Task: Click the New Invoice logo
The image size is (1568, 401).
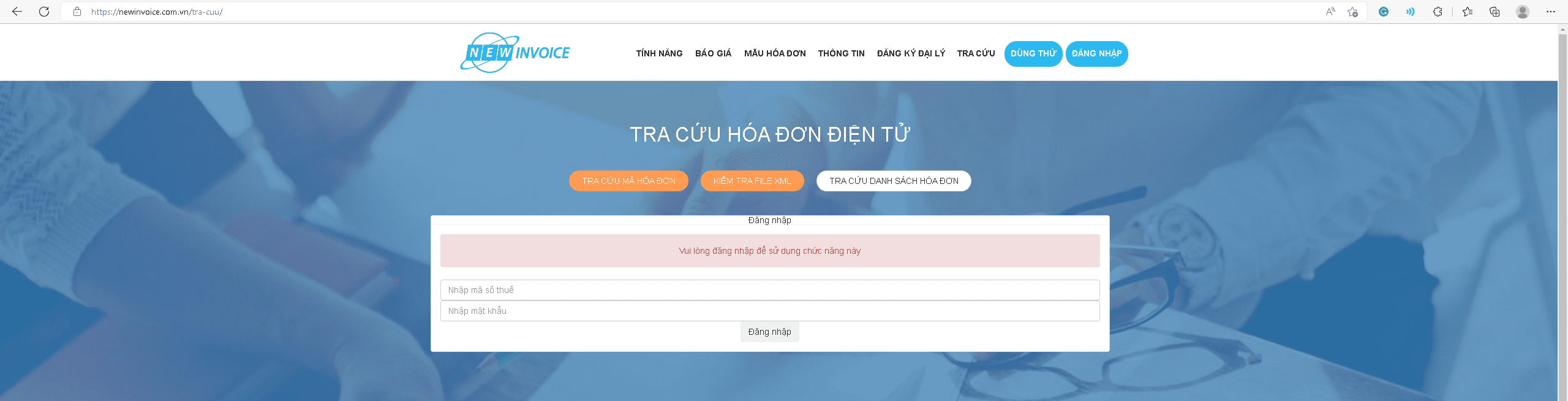Action: pos(515,53)
